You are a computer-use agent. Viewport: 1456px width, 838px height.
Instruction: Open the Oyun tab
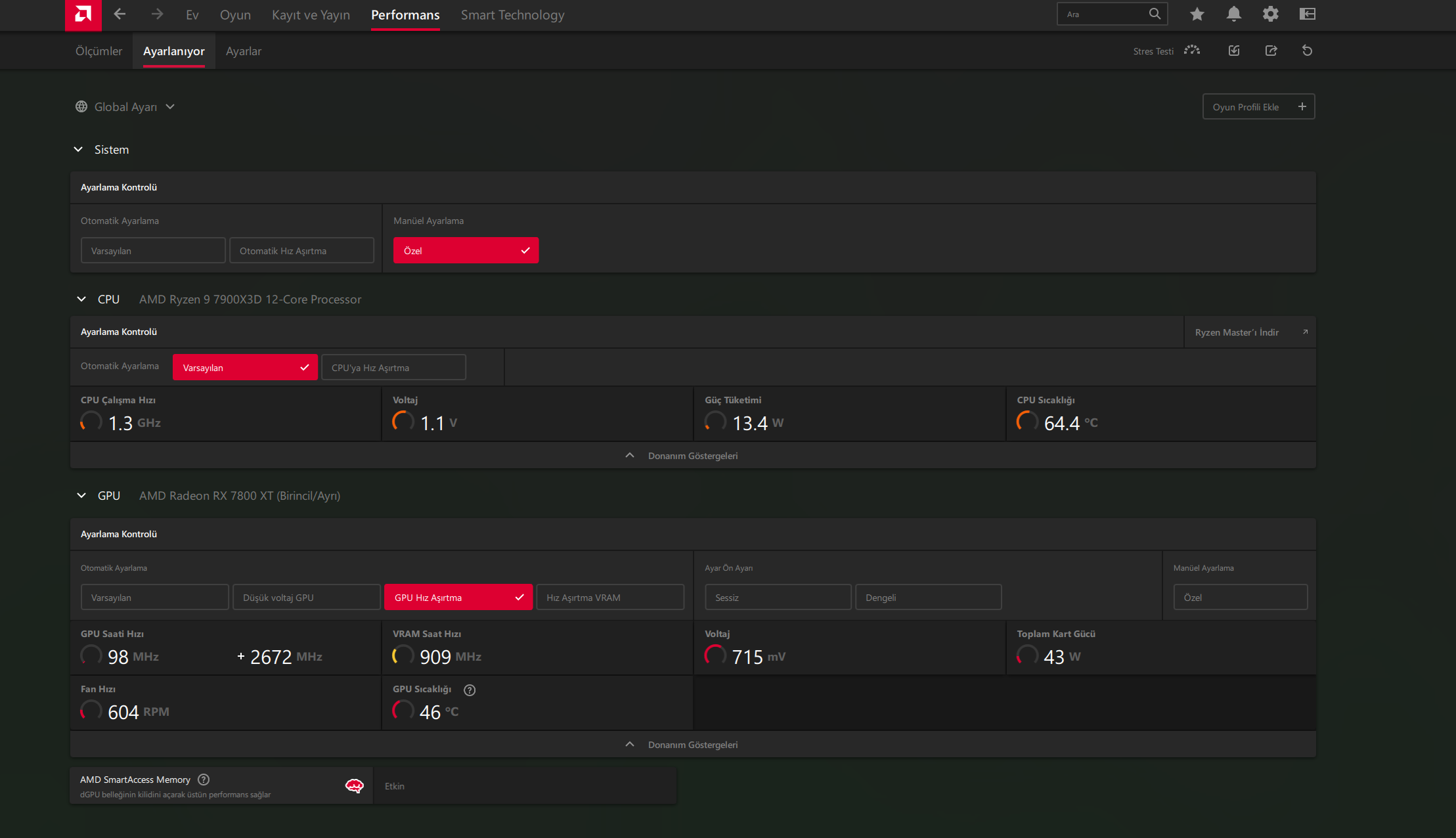click(235, 14)
